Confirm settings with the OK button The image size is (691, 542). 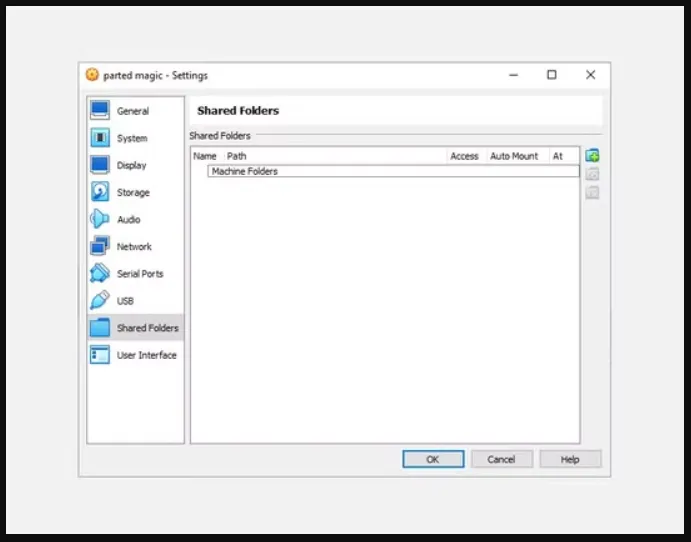coord(433,459)
